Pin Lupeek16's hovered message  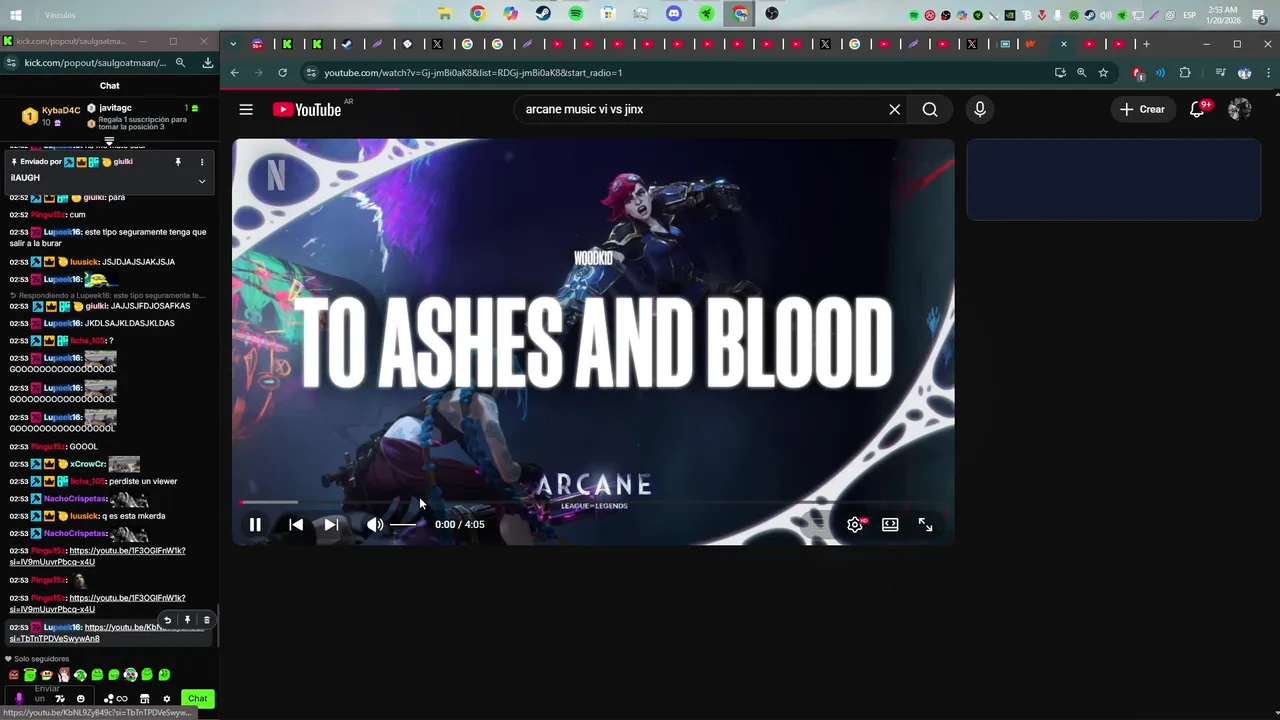[187, 620]
